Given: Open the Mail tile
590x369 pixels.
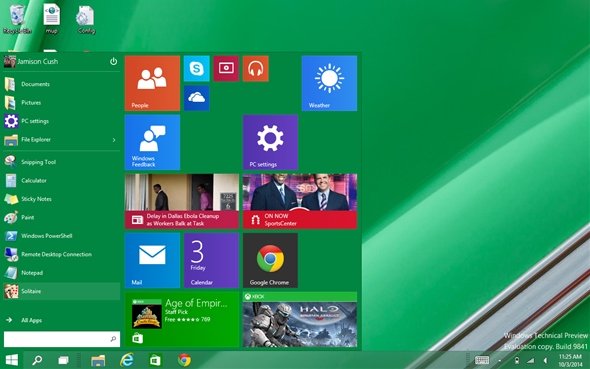Looking at the screenshot, I should tap(152, 260).
